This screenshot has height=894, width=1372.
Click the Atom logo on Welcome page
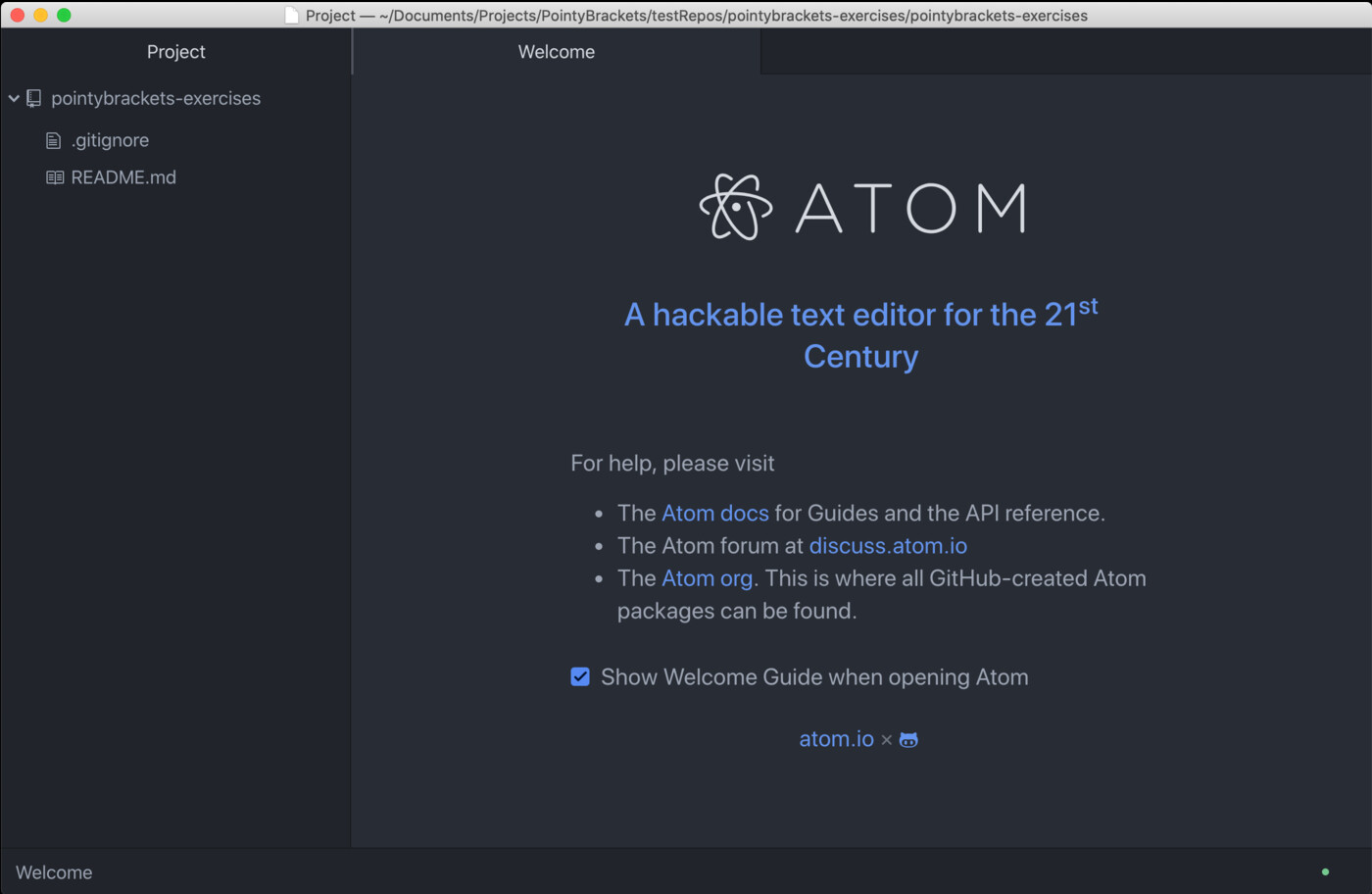click(x=862, y=207)
